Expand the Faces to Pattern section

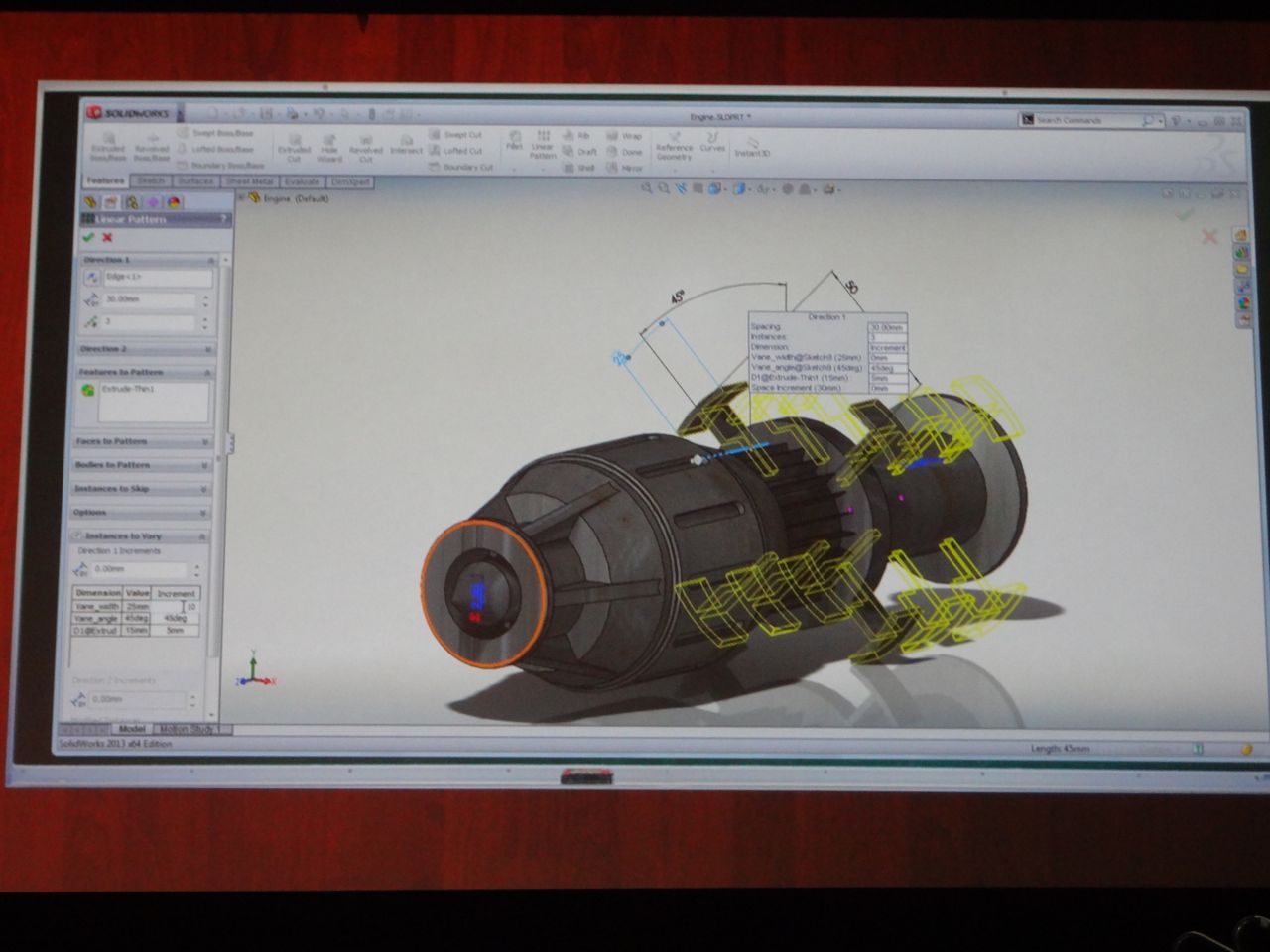(x=144, y=441)
